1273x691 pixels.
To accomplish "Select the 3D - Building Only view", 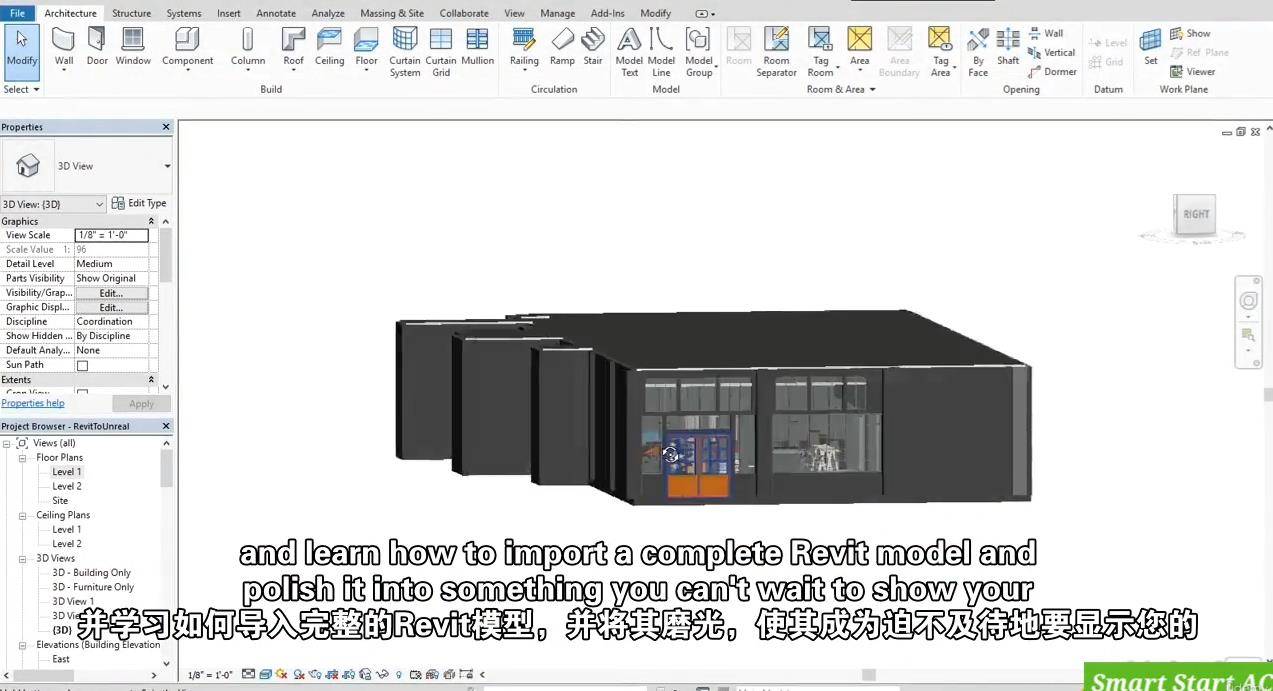I will 91,573.
